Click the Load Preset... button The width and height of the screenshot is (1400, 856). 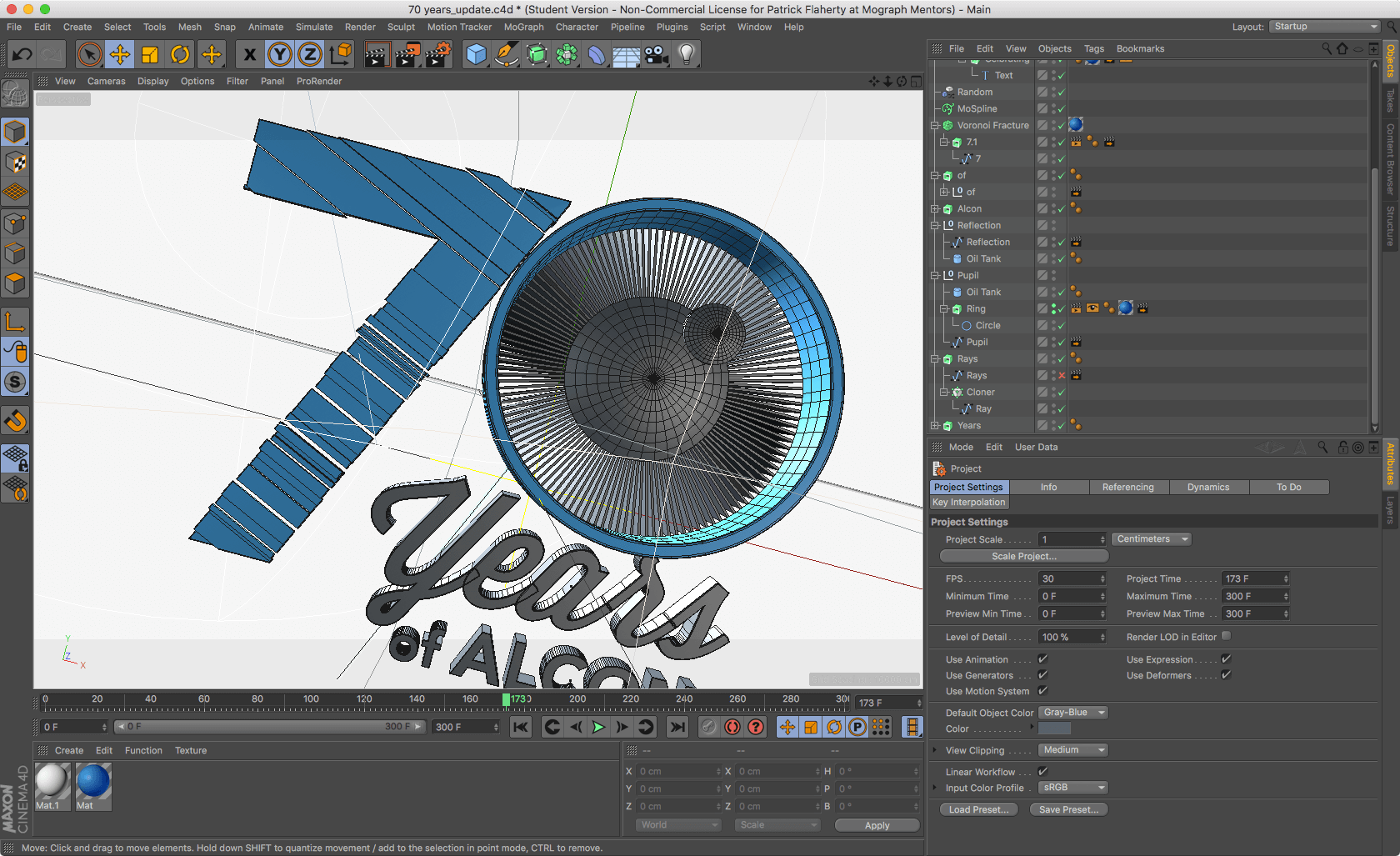978,809
